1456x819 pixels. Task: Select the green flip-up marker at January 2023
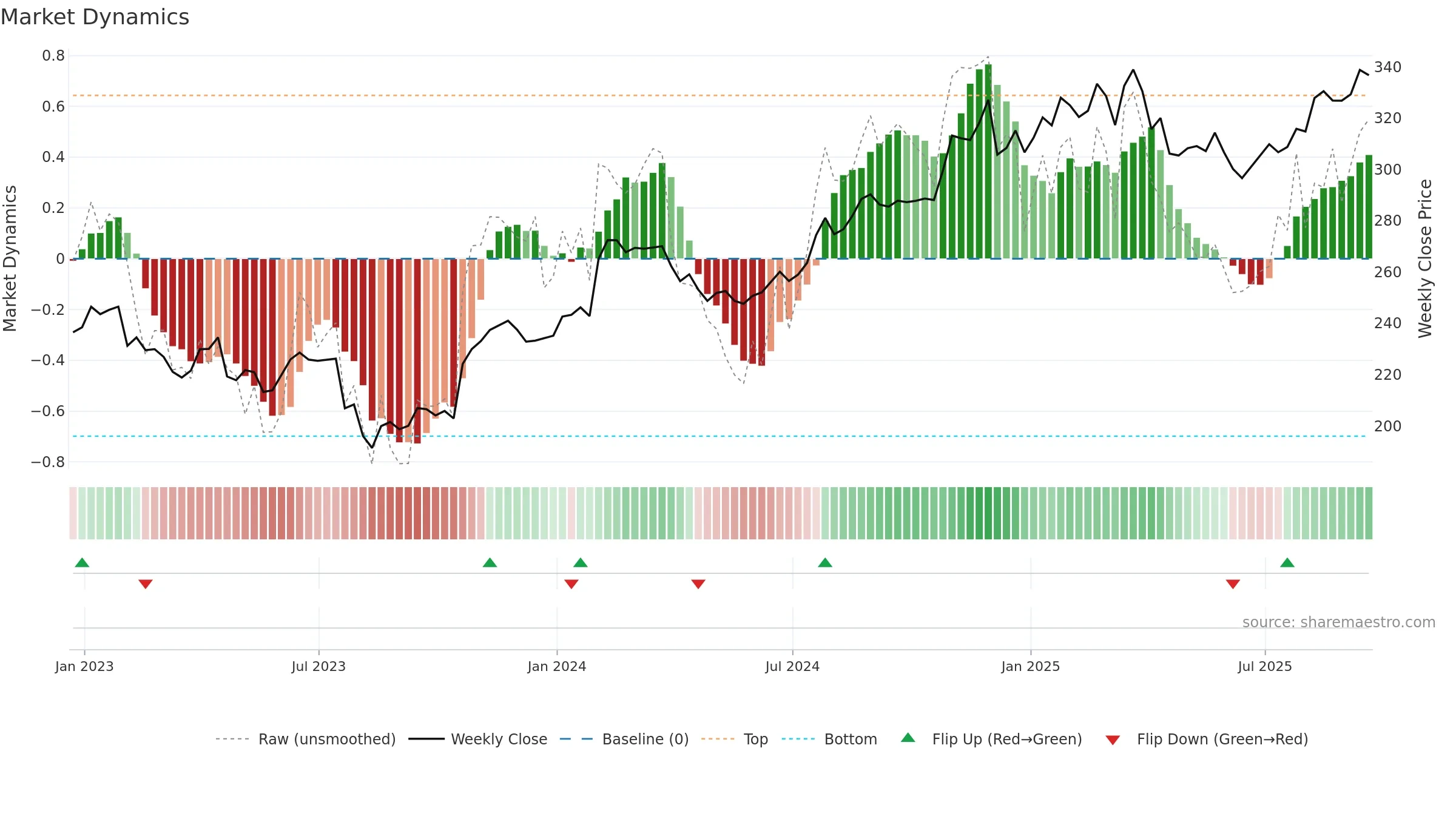coord(82,562)
